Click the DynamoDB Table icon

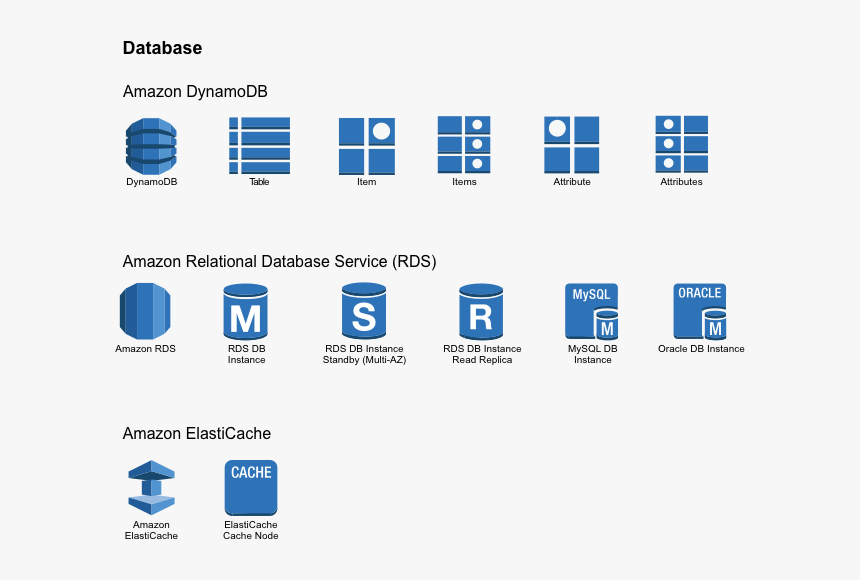(x=259, y=146)
